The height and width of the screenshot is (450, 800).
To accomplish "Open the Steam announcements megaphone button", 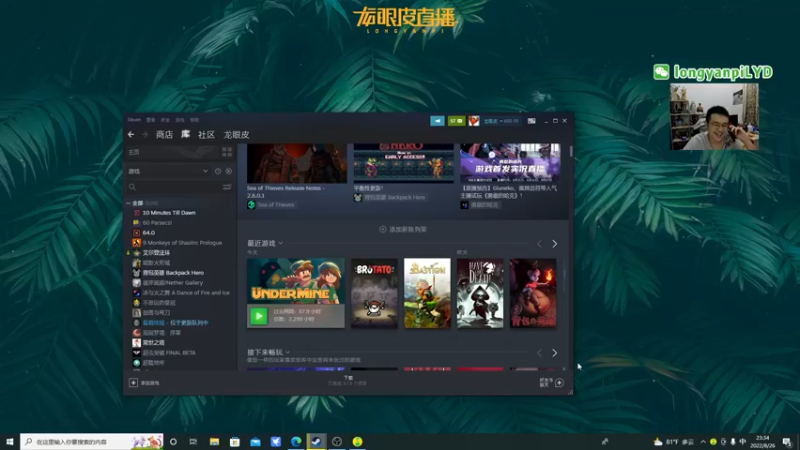I will (x=437, y=121).
